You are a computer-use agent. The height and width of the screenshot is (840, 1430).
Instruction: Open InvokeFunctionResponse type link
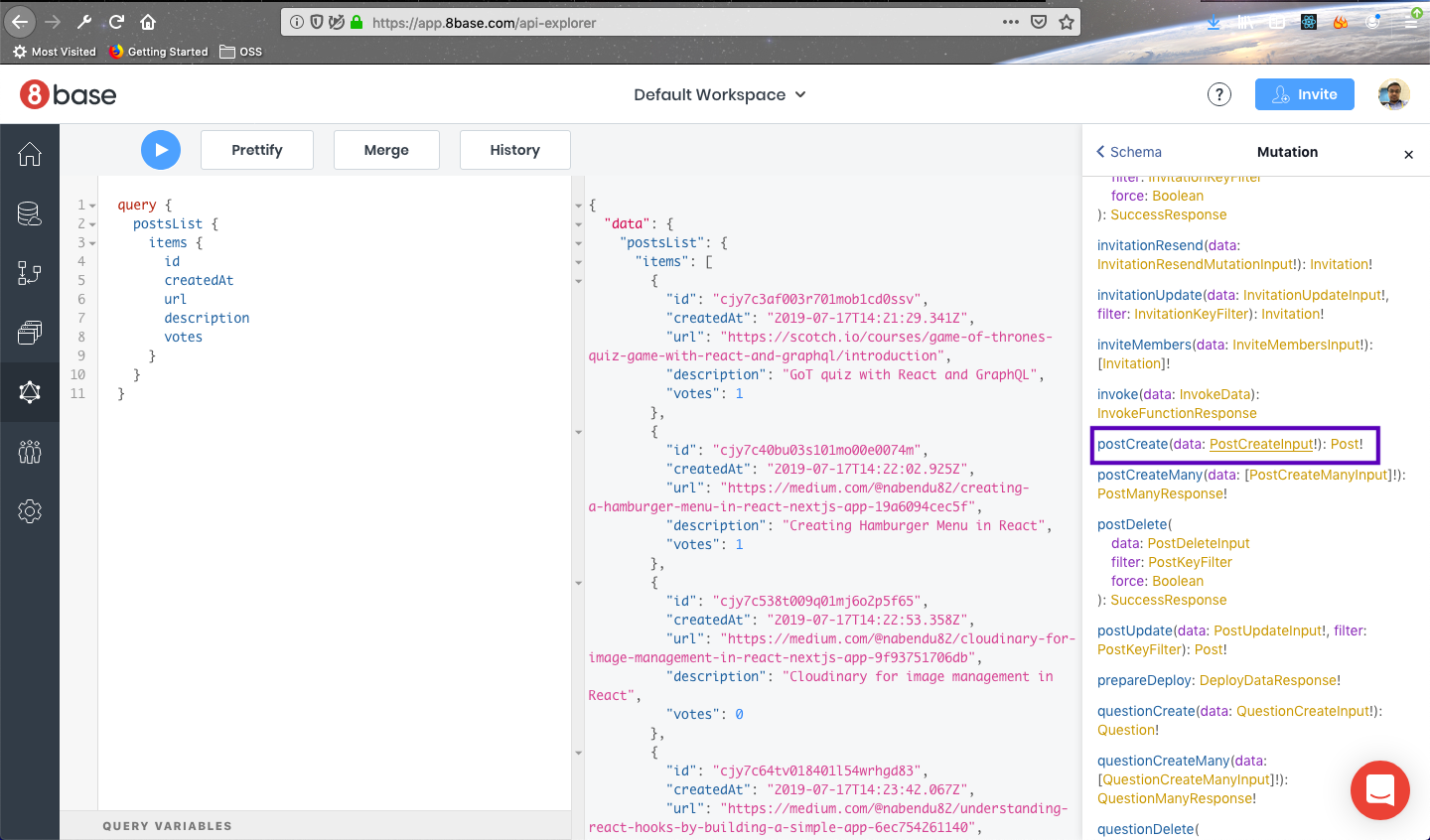coord(1177,413)
